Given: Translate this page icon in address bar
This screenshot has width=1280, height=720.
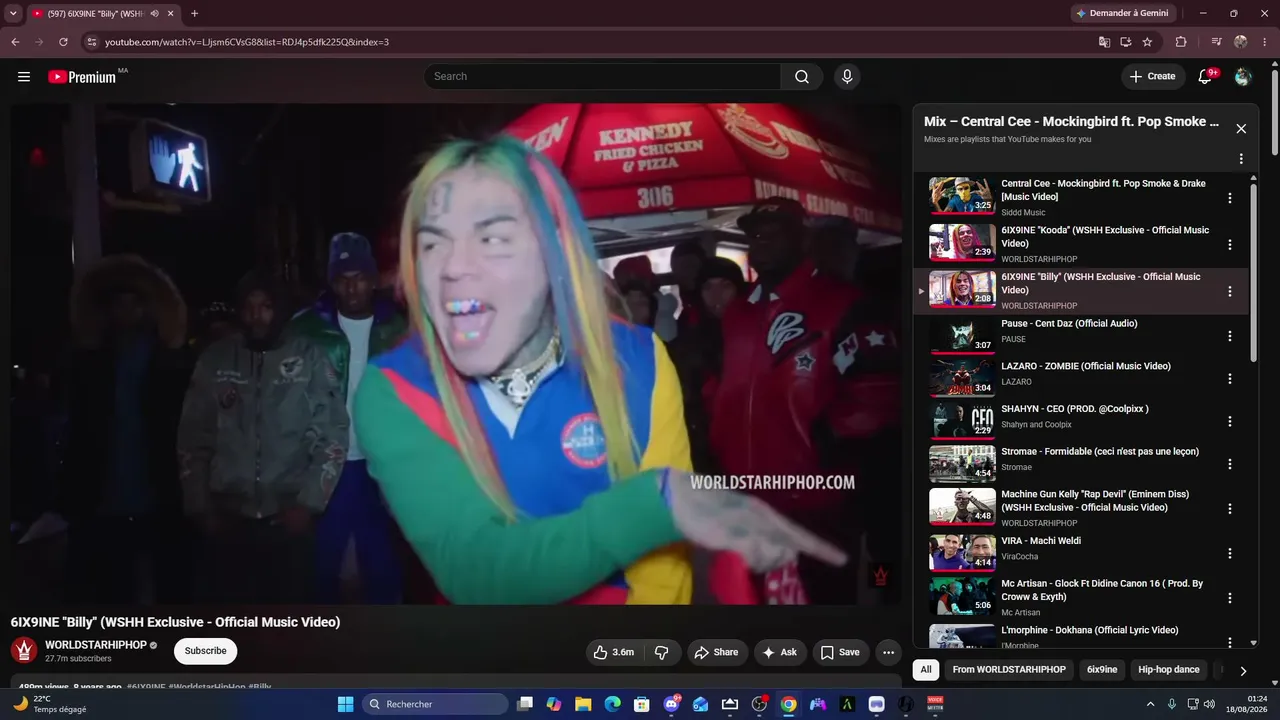Looking at the screenshot, I should click(x=1104, y=42).
